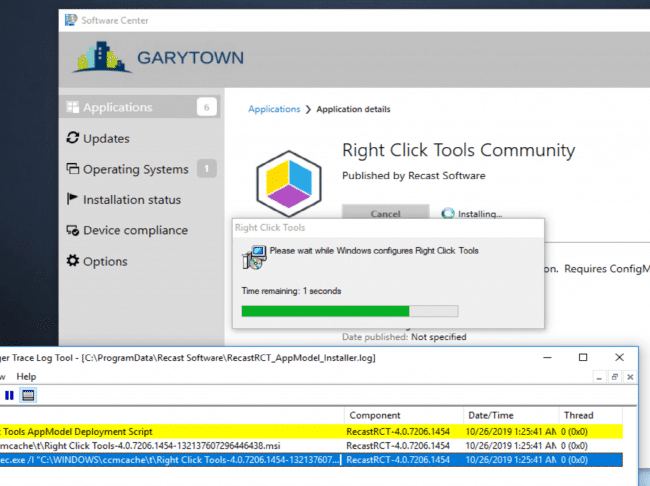Click the Options gear icon
This screenshot has height=486, width=650.
point(72,262)
